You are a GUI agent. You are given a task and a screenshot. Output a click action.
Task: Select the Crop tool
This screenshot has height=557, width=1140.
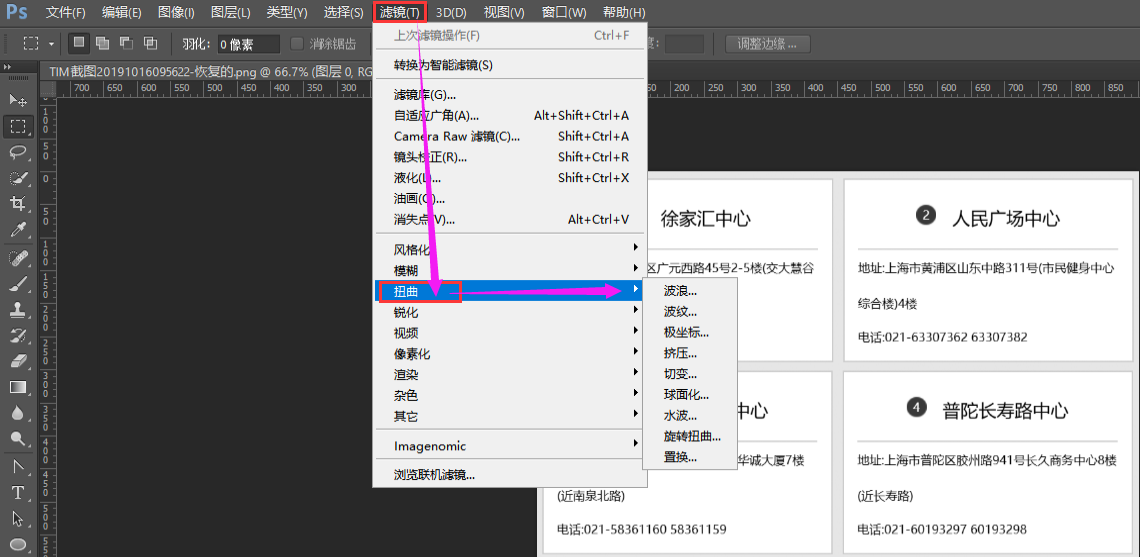coord(18,204)
